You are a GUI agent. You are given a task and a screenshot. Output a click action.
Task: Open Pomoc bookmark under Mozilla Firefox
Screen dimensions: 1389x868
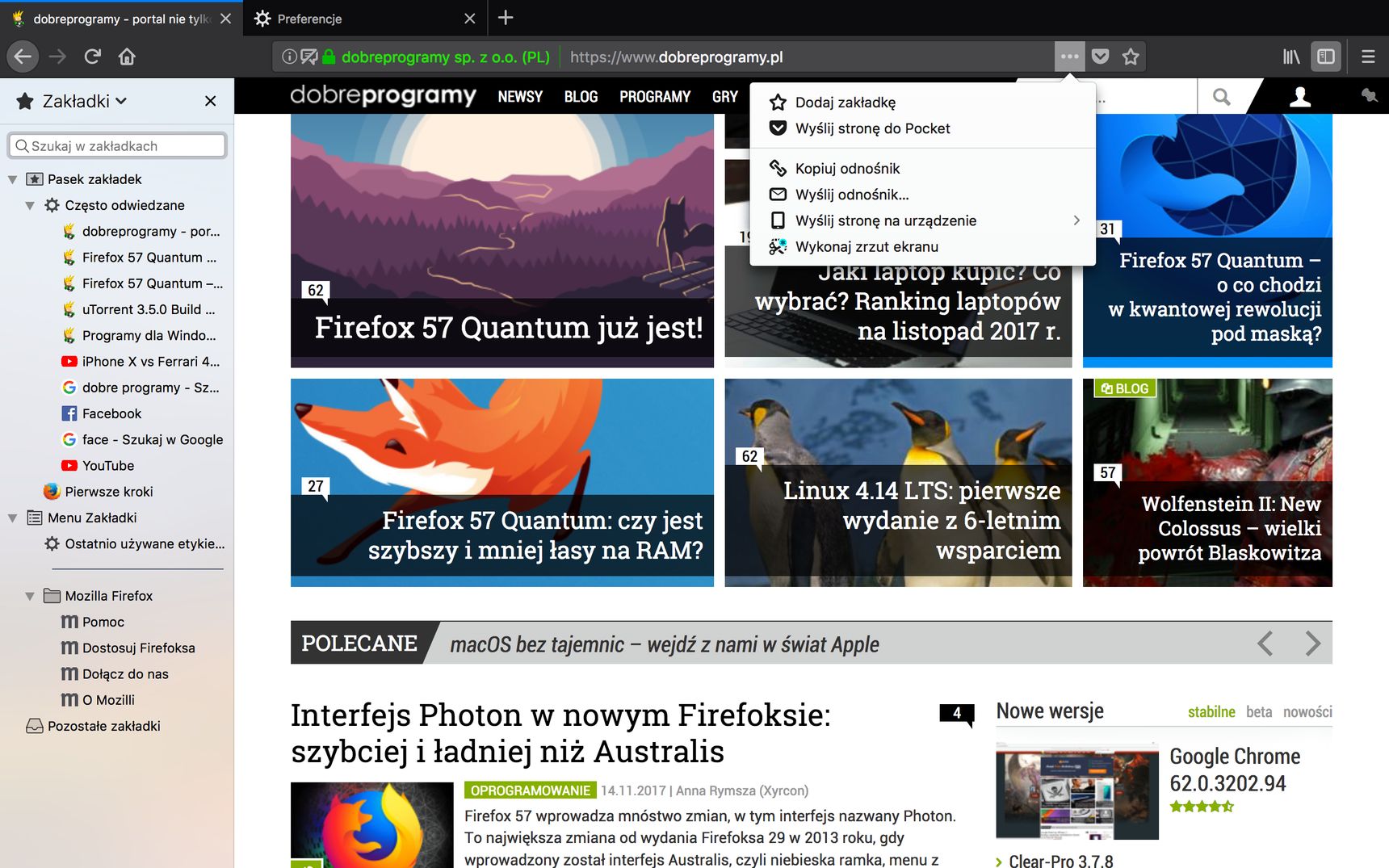[x=93, y=622]
